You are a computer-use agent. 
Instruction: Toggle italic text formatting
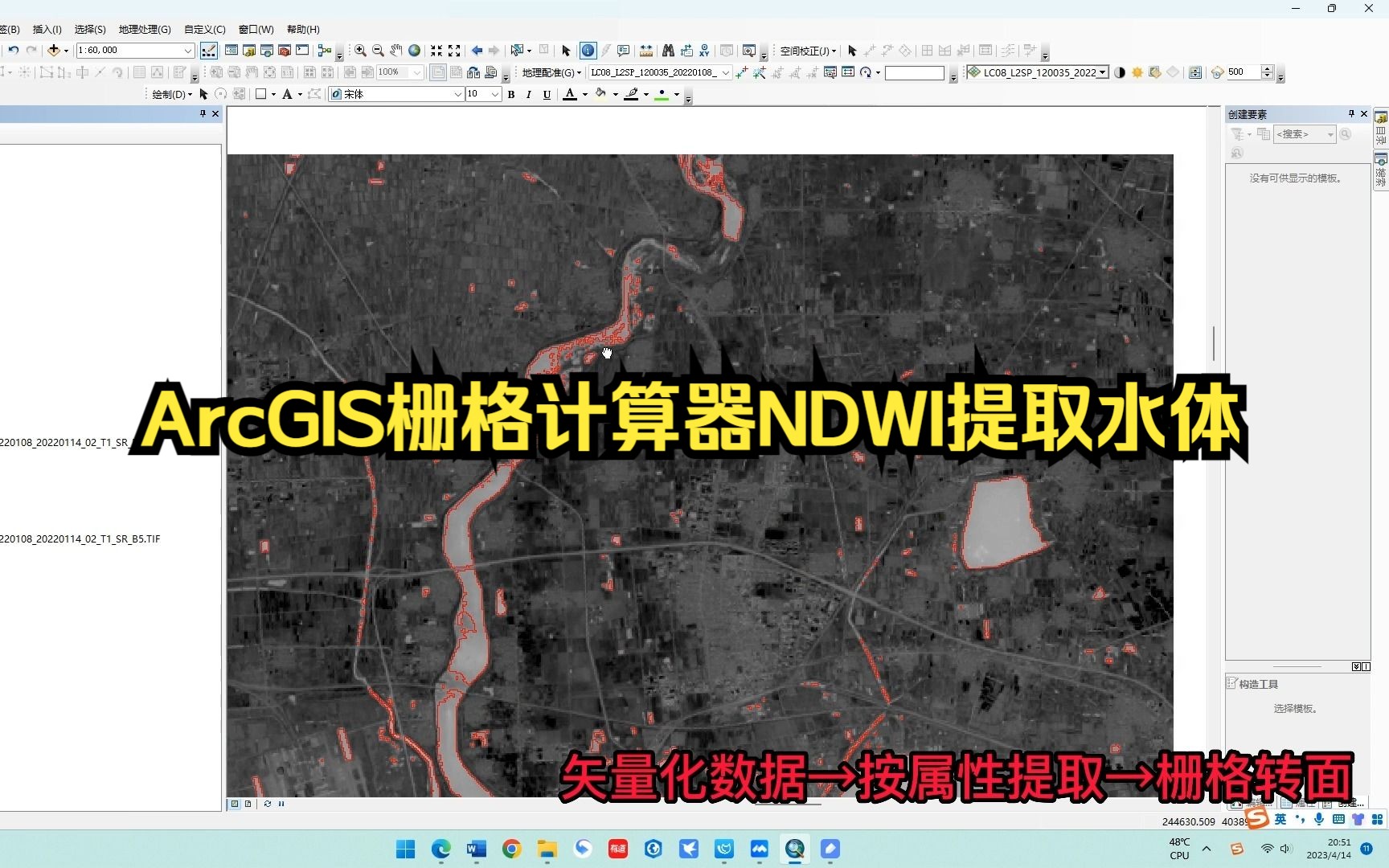click(529, 94)
